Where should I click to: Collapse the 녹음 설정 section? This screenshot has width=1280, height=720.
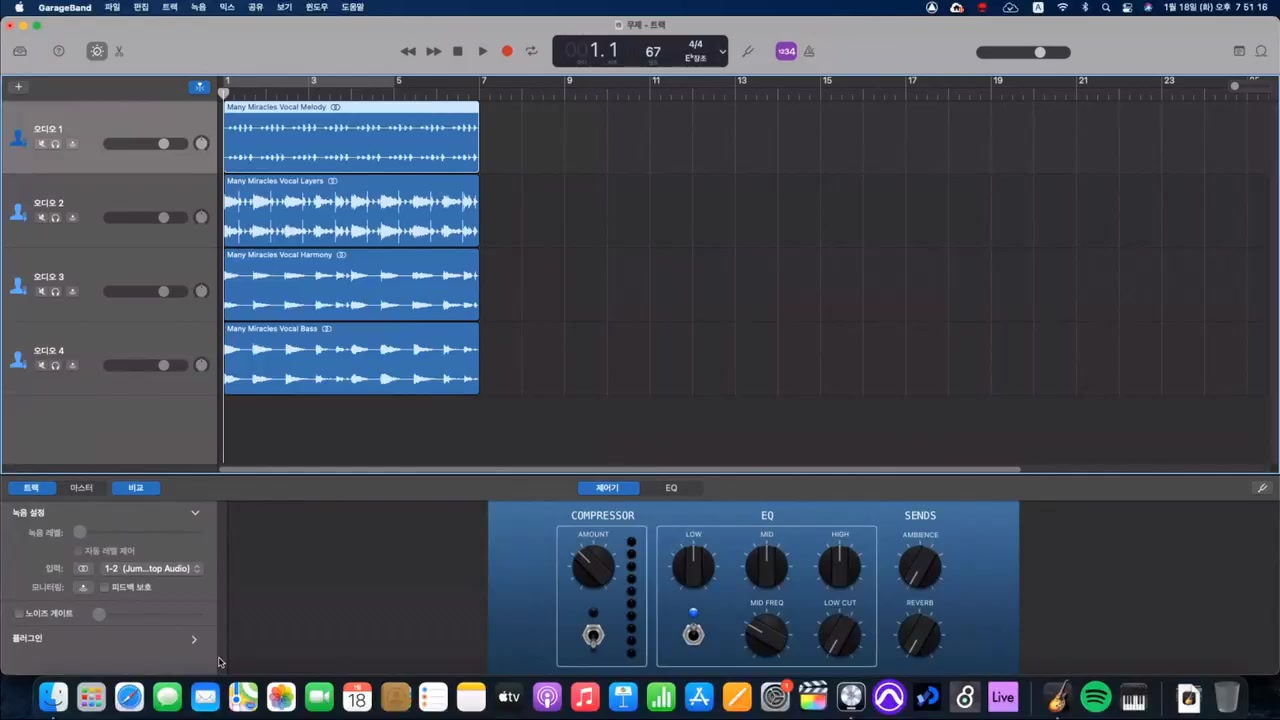pyautogui.click(x=195, y=512)
